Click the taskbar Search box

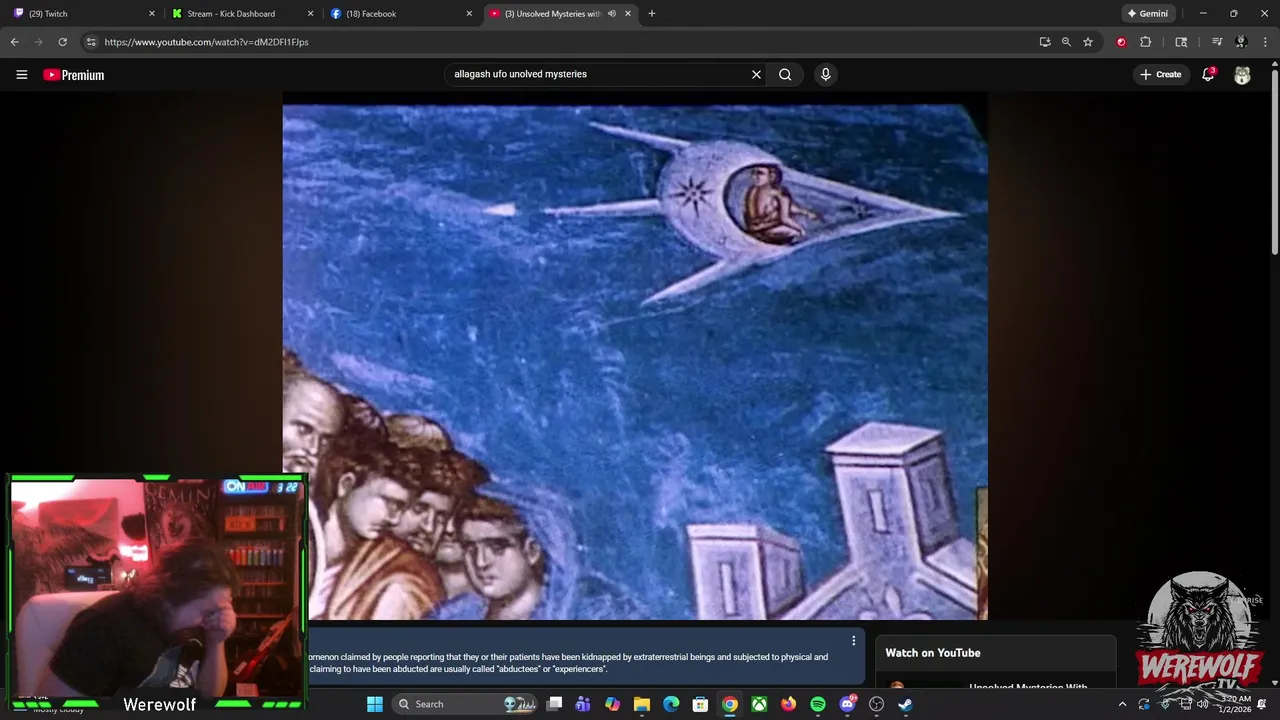tap(462, 704)
